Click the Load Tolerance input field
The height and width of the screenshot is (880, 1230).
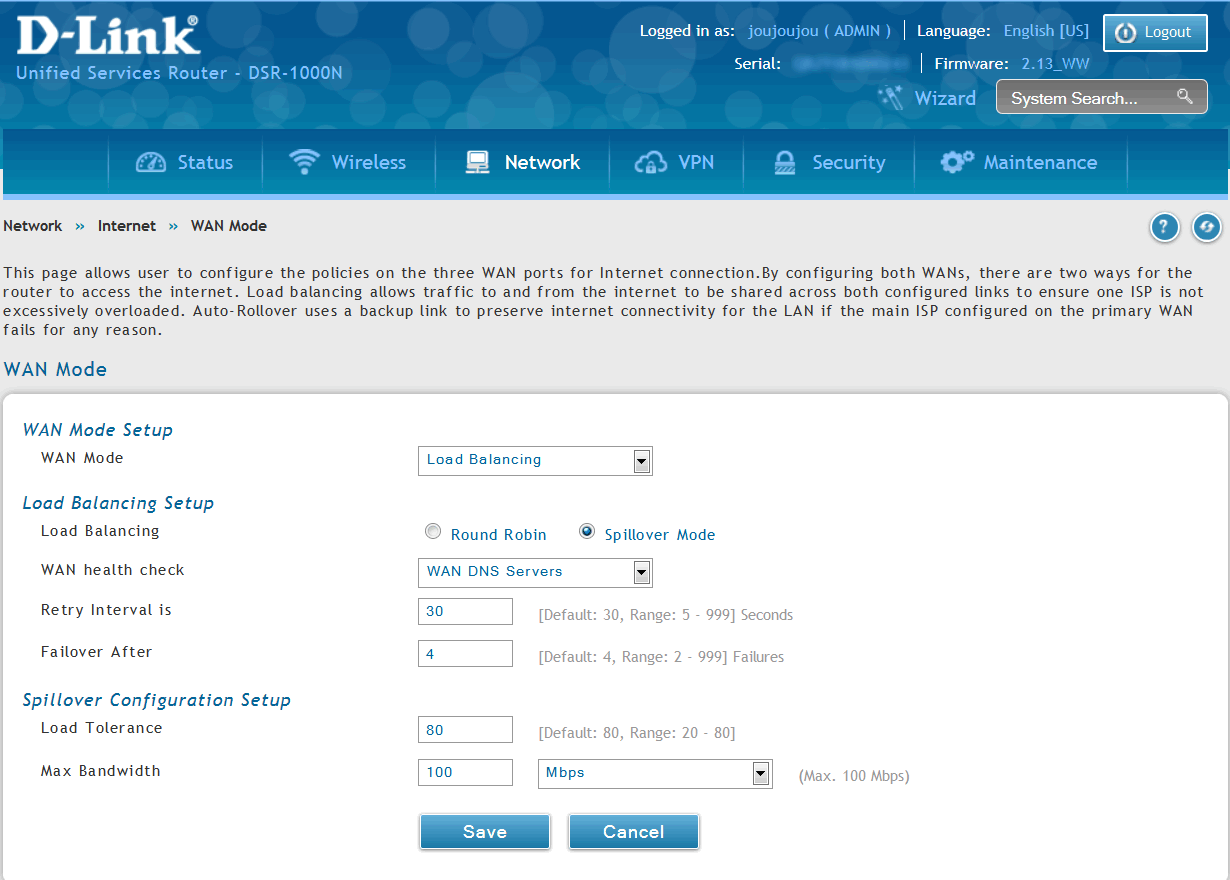point(465,730)
